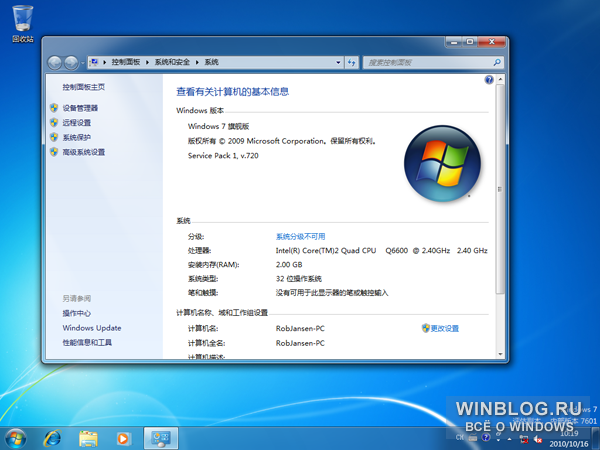The image size is (600, 450).
Task: Click the Back navigation arrow
Action: (x=55, y=63)
